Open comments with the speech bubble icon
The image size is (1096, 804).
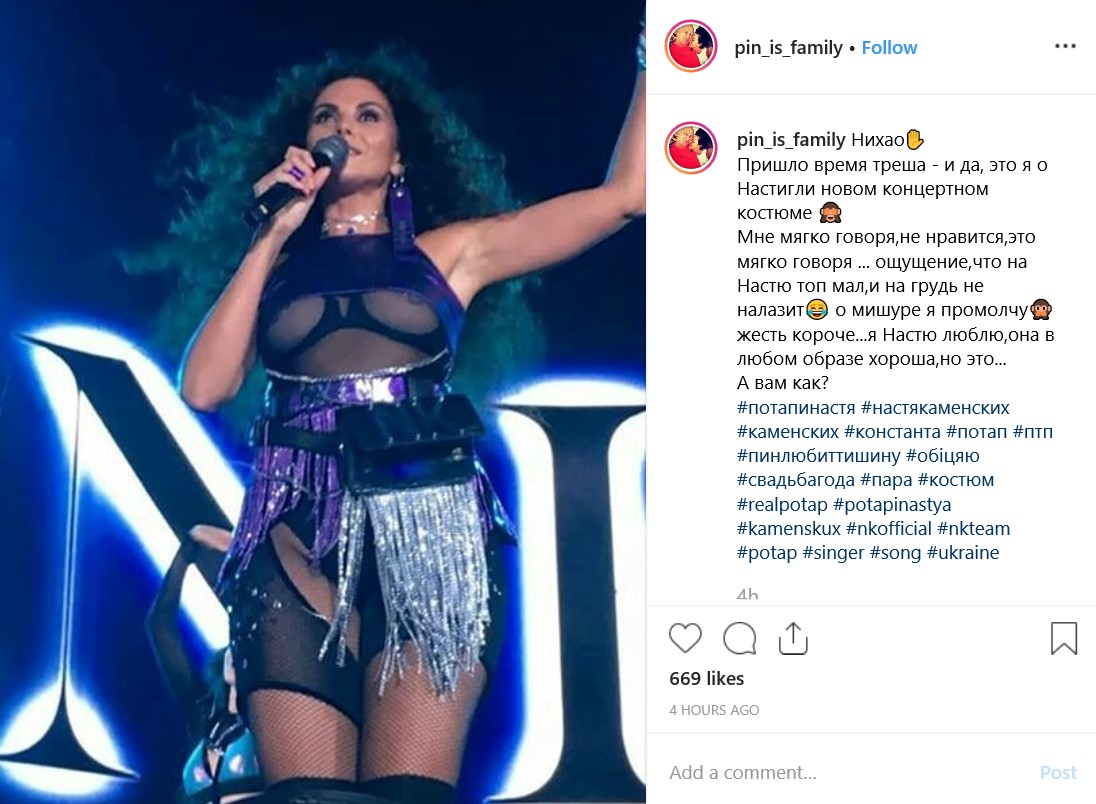click(x=740, y=638)
